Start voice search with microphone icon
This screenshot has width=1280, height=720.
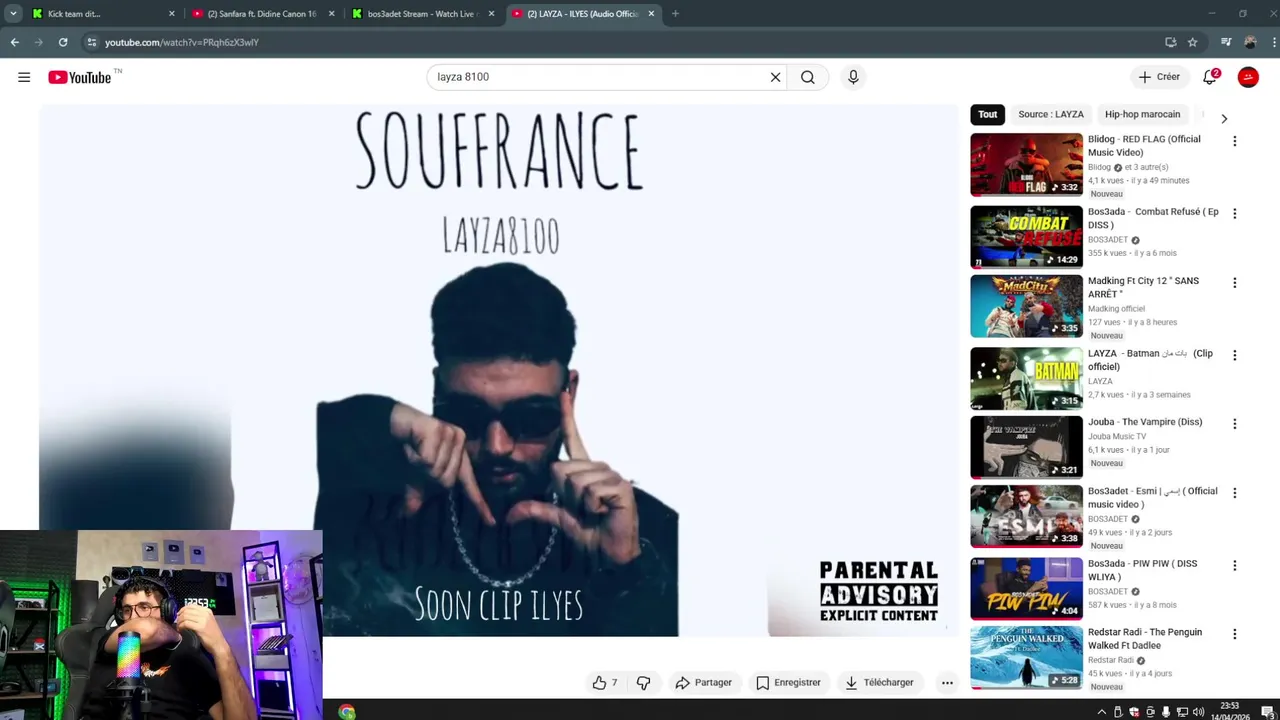coord(853,77)
